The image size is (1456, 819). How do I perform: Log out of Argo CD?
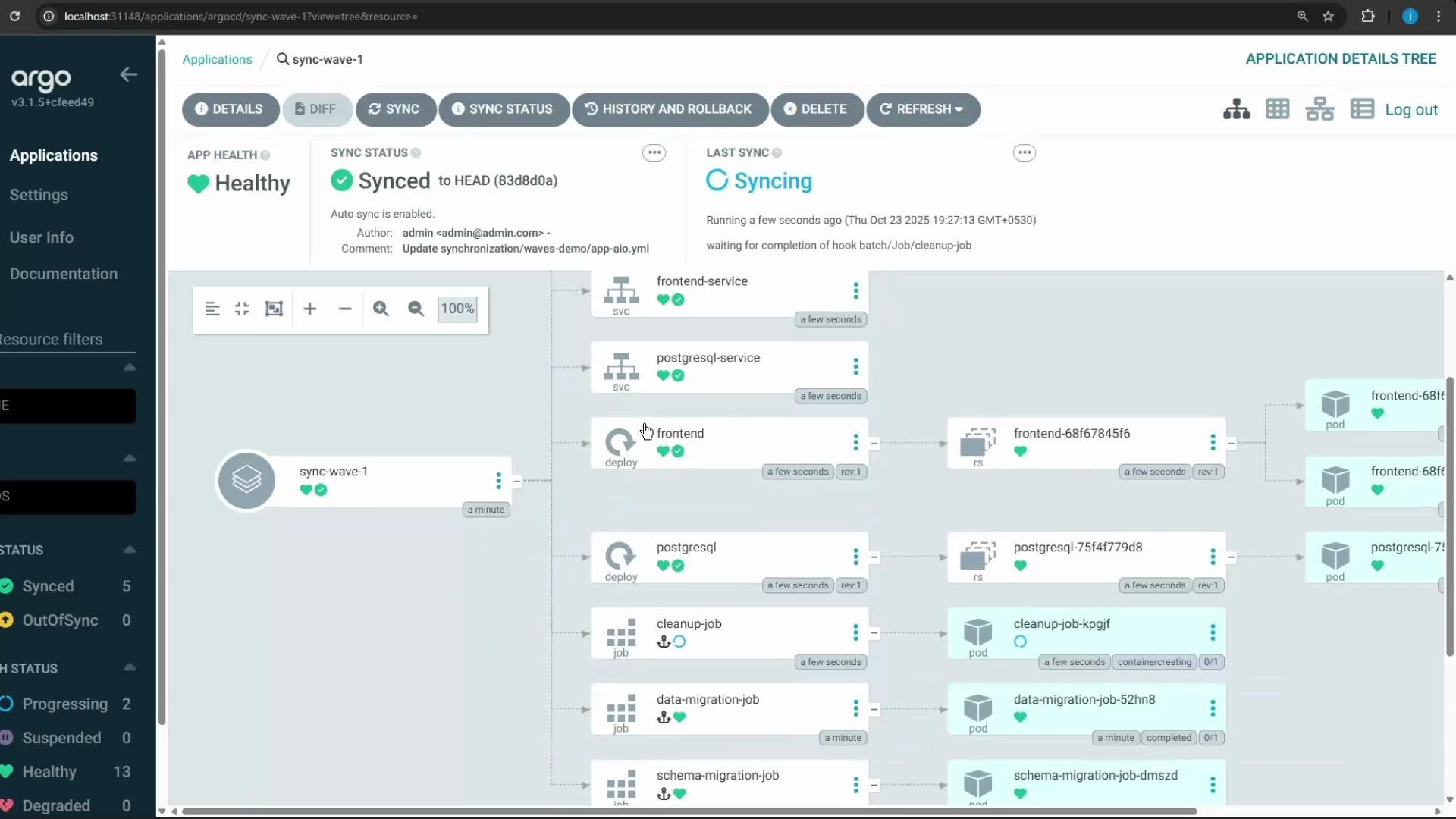tap(1411, 109)
